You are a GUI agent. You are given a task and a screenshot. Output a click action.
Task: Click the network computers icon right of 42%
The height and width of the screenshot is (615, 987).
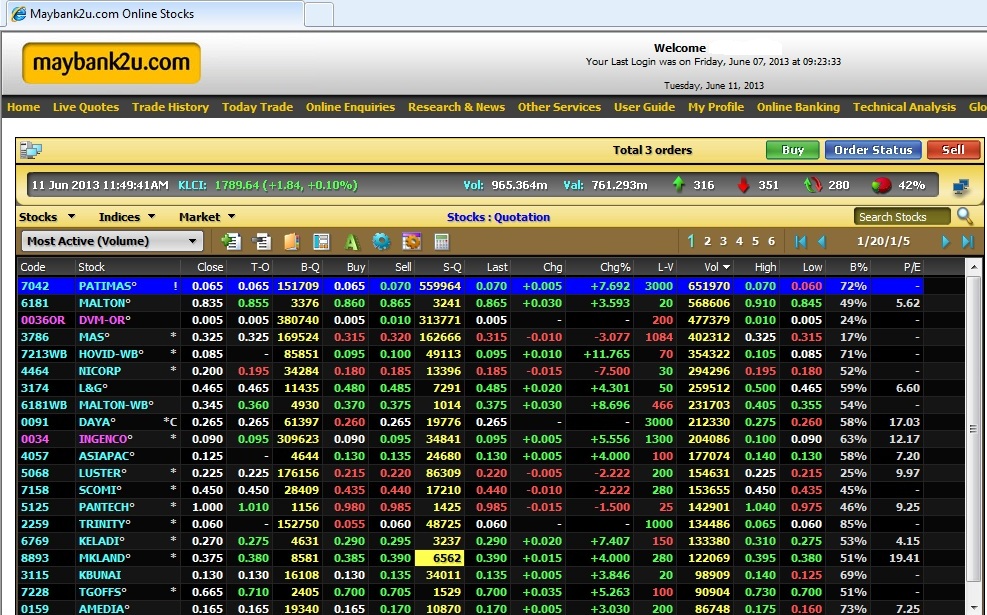[961, 186]
